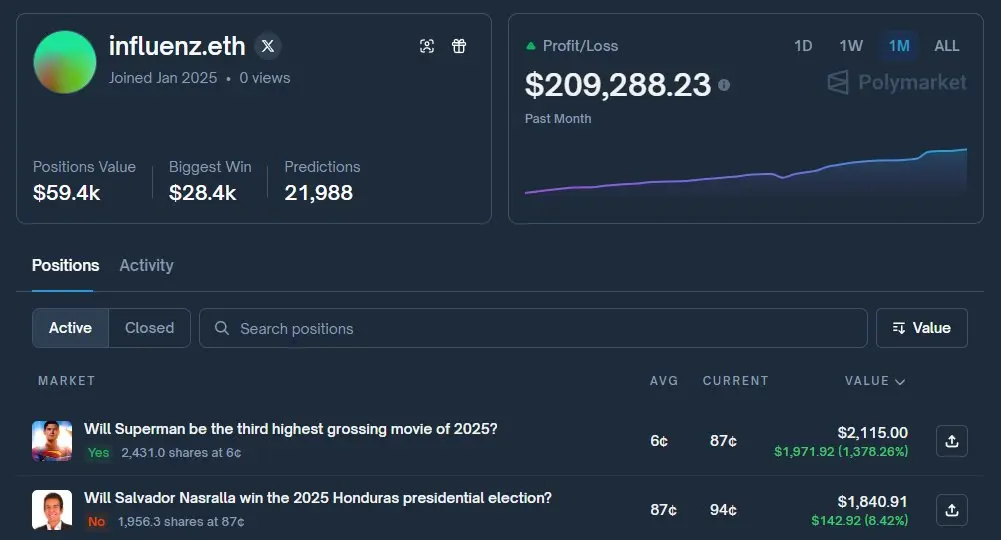Click the $209,288.23 profit figure

tap(618, 85)
